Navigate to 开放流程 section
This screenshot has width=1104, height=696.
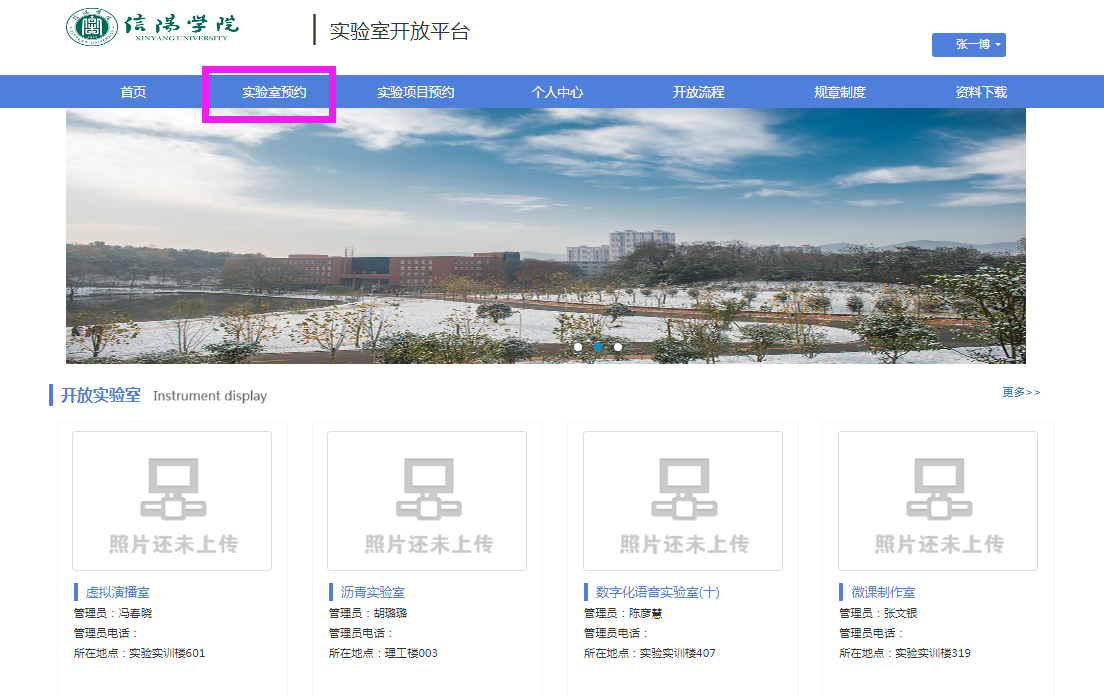(x=698, y=92)
